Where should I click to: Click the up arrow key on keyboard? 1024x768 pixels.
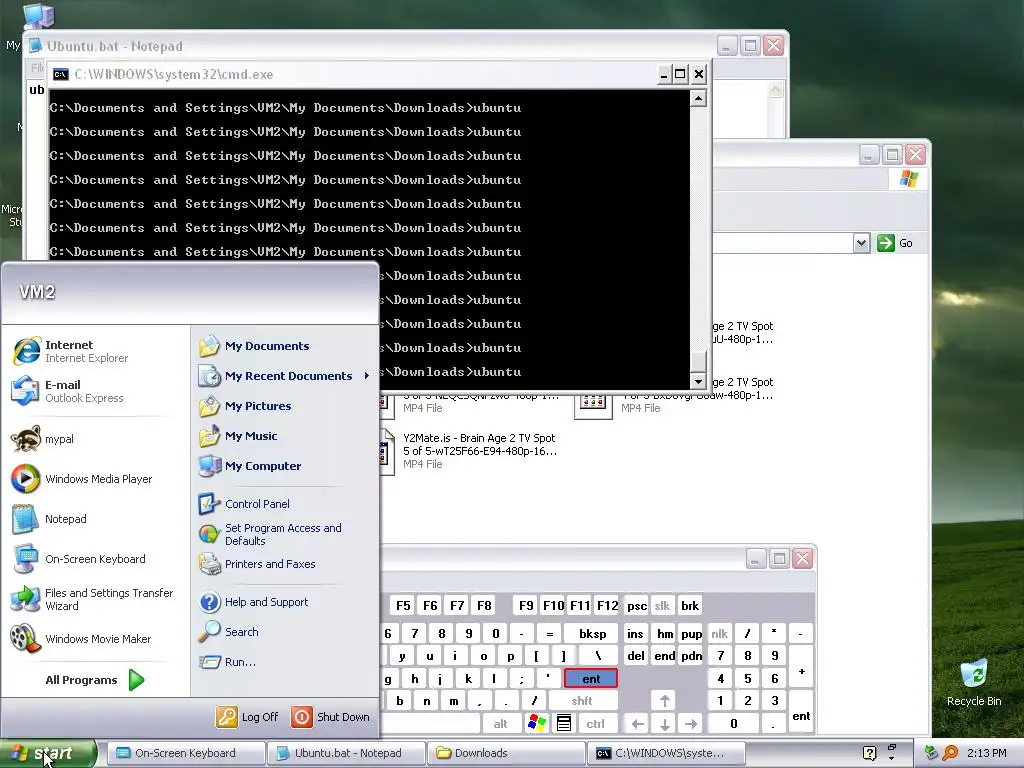(664, 701)
